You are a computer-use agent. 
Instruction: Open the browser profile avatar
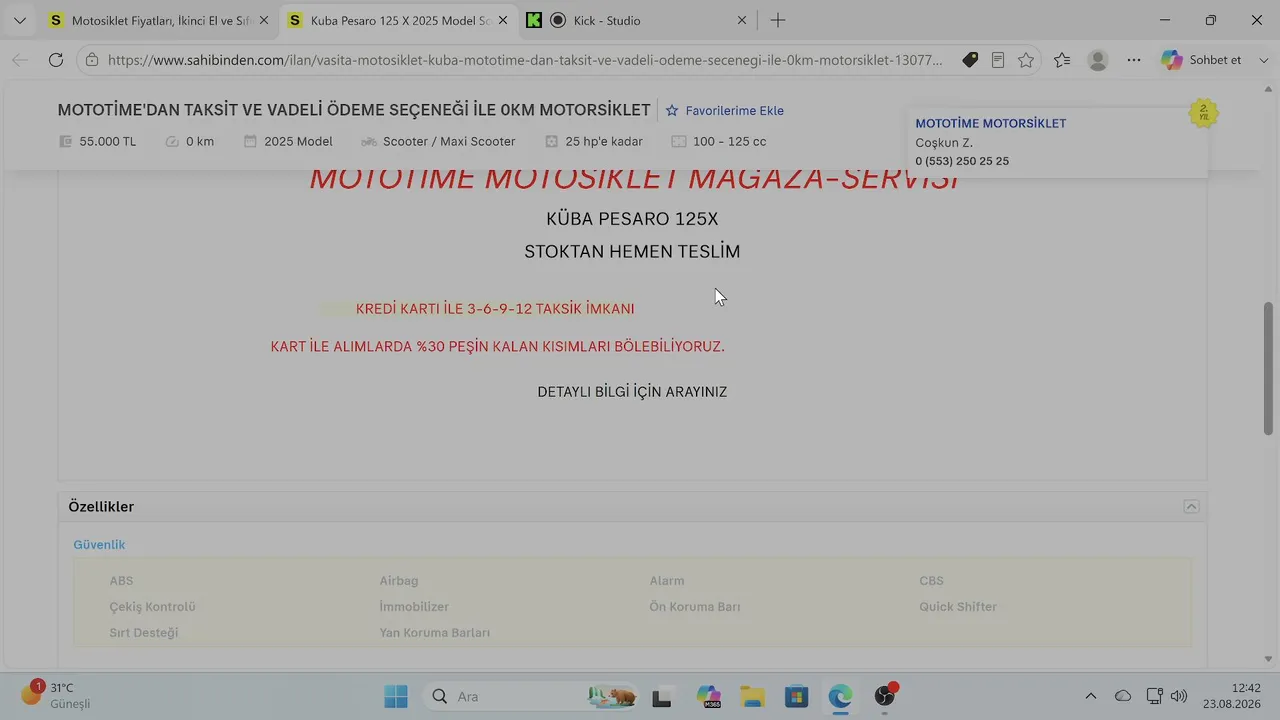pyautogui.click(x=1098, y=60)
